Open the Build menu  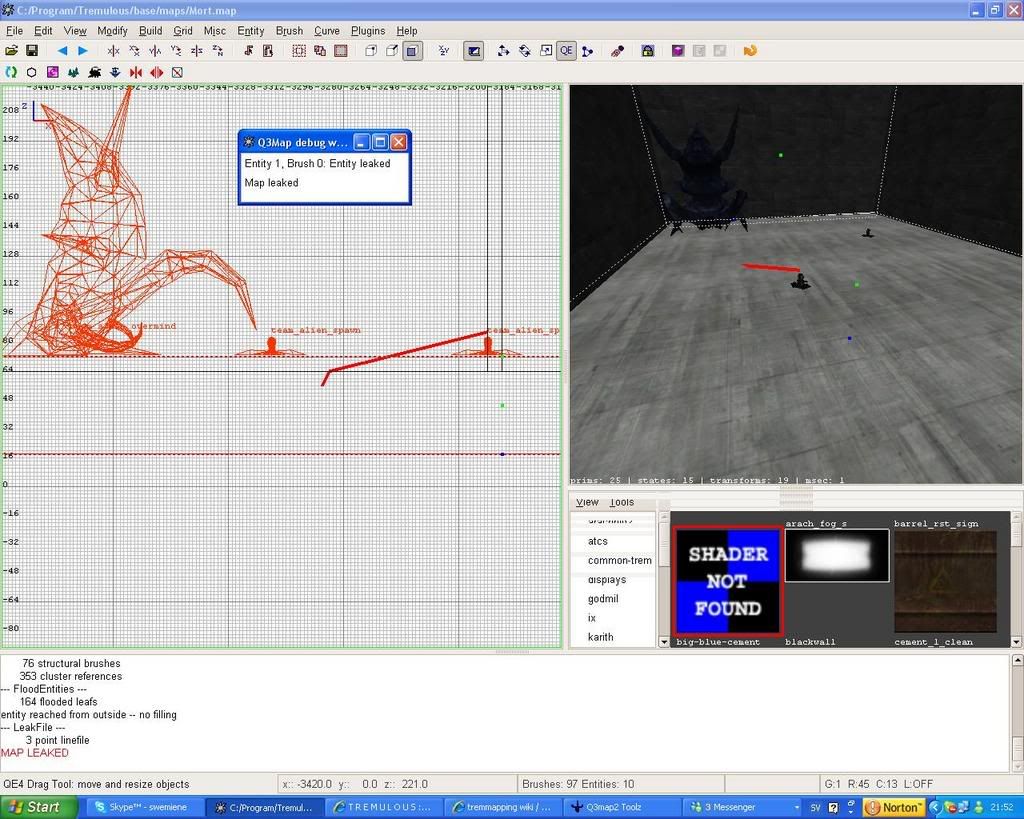tap(150, 31)
